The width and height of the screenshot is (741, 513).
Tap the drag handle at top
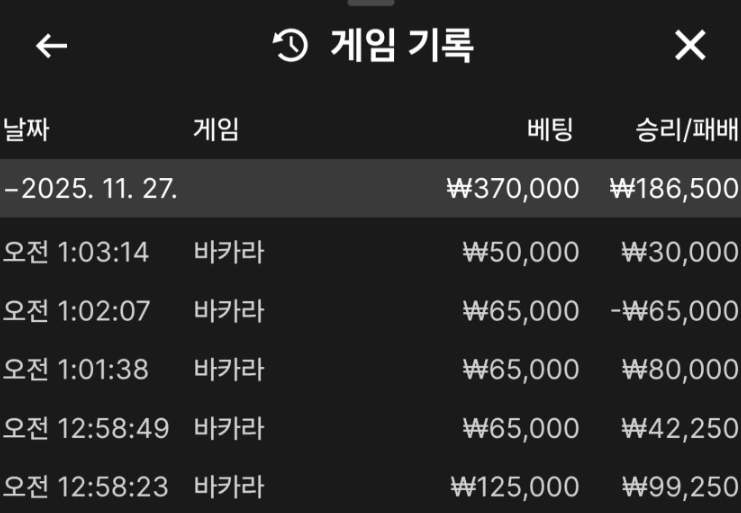371,3
